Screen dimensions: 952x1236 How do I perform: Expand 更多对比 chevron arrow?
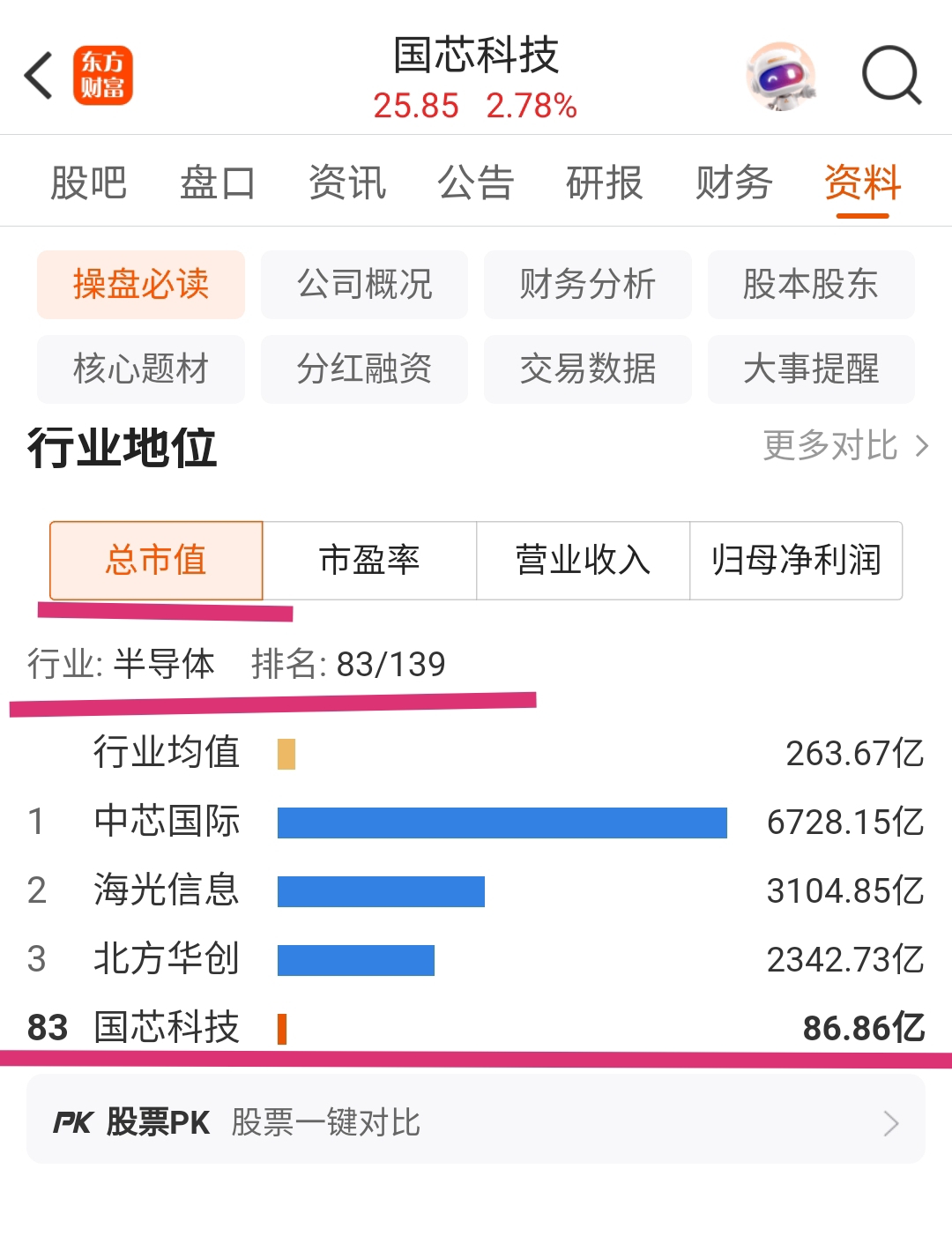tap(922, 446)
